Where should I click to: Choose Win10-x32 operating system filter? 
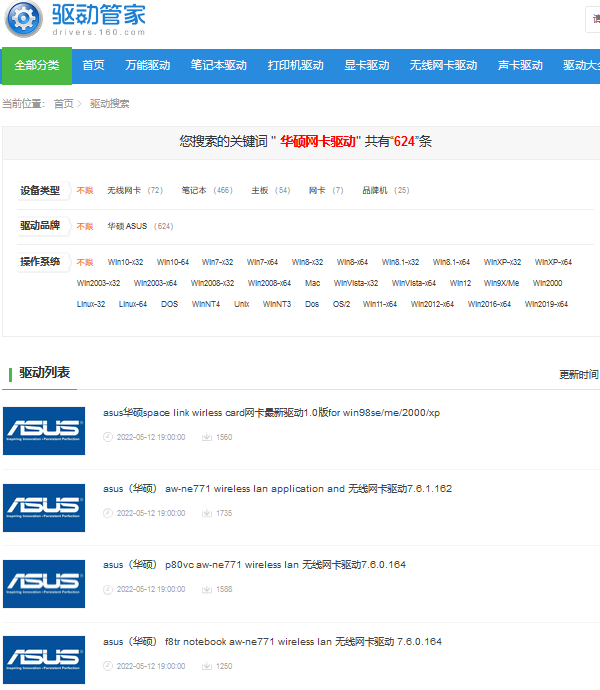click(125, 262)
